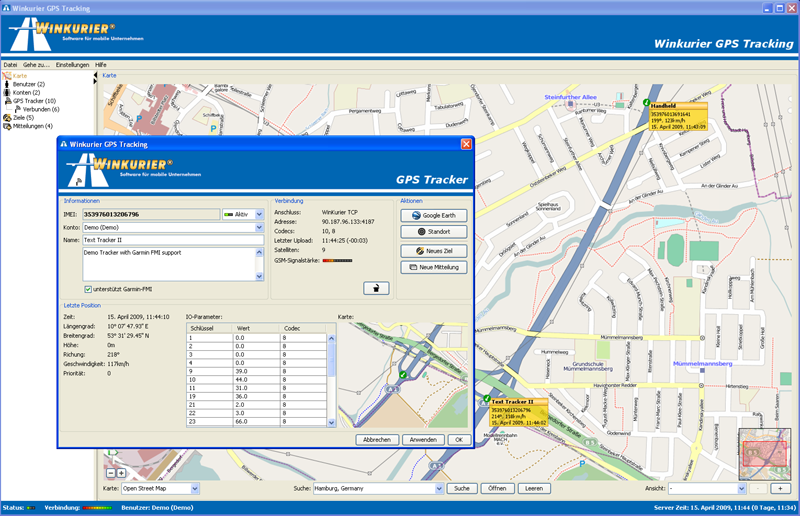Viewport: 800px width, 516px height.
Task: Zoom in map with small plus icon
Action: (121, 472)
